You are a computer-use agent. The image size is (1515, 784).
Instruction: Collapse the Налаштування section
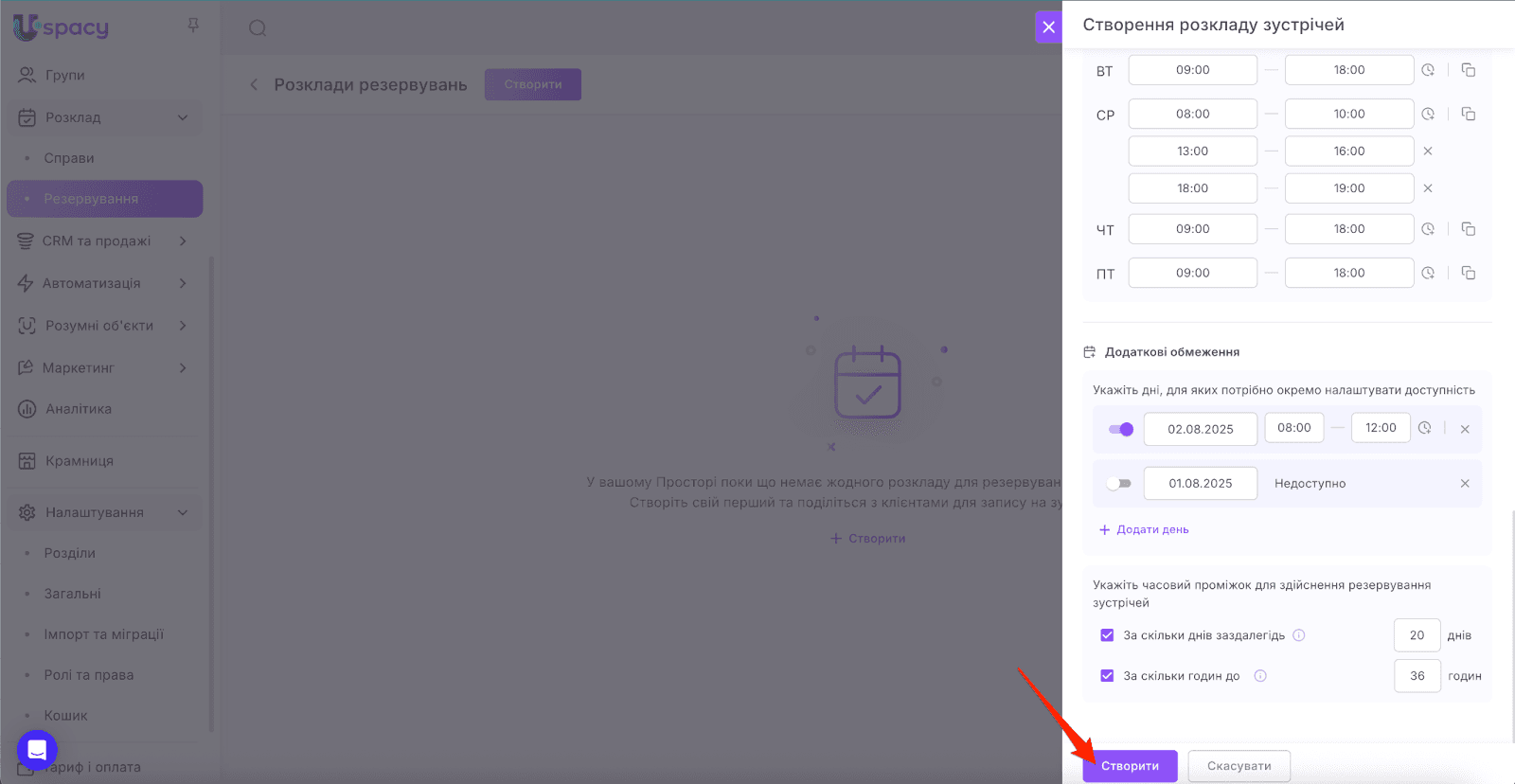(x=183, y=512)
